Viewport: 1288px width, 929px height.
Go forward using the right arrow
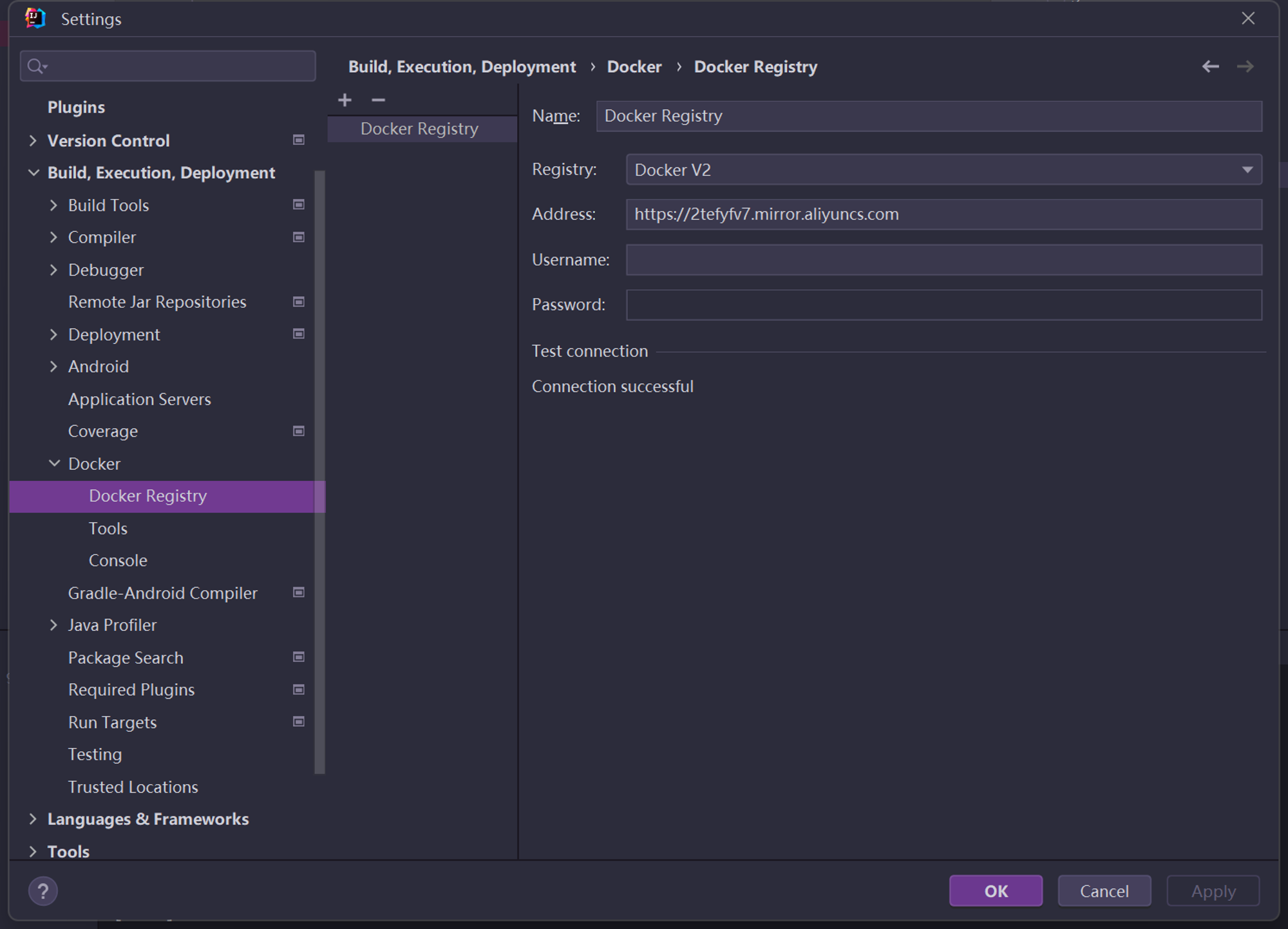[x=1245, y=66]
